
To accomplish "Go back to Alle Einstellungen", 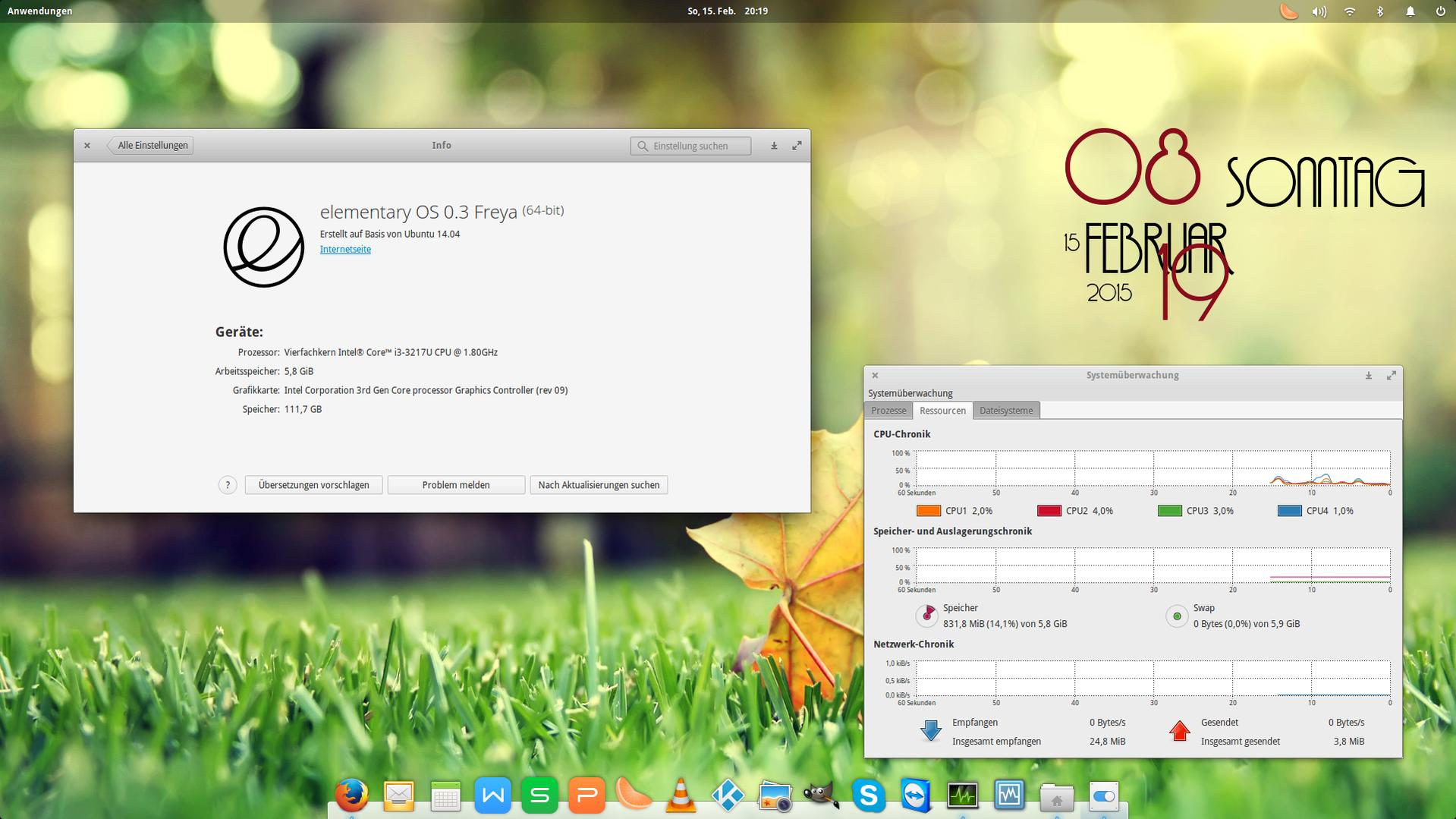I will point(151,146).
